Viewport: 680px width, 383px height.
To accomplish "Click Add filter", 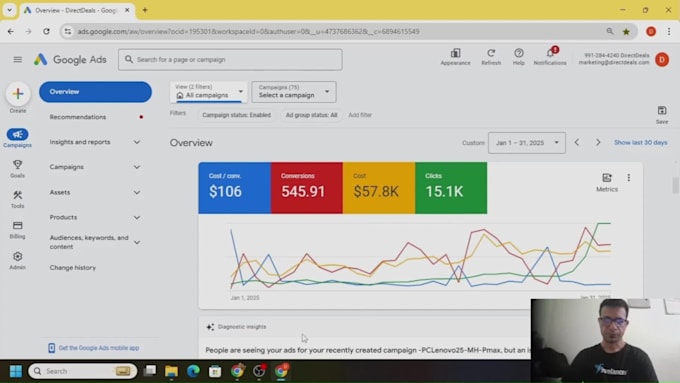I will coord(360,115).
